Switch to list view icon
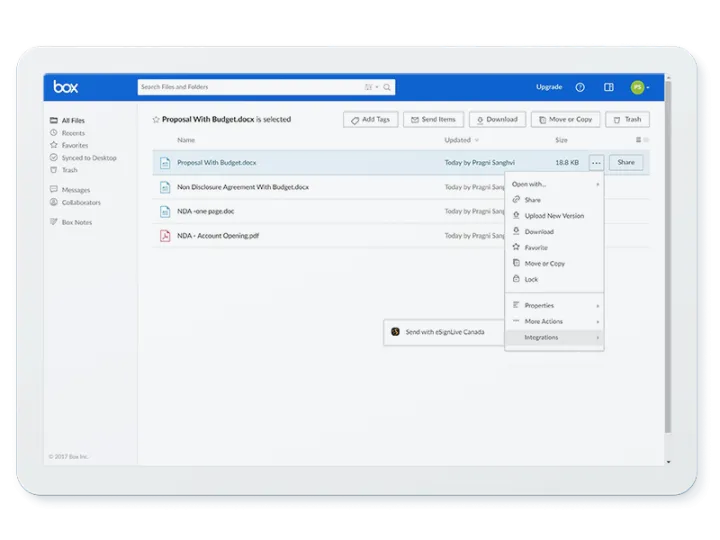 click(x=638, y=140)
